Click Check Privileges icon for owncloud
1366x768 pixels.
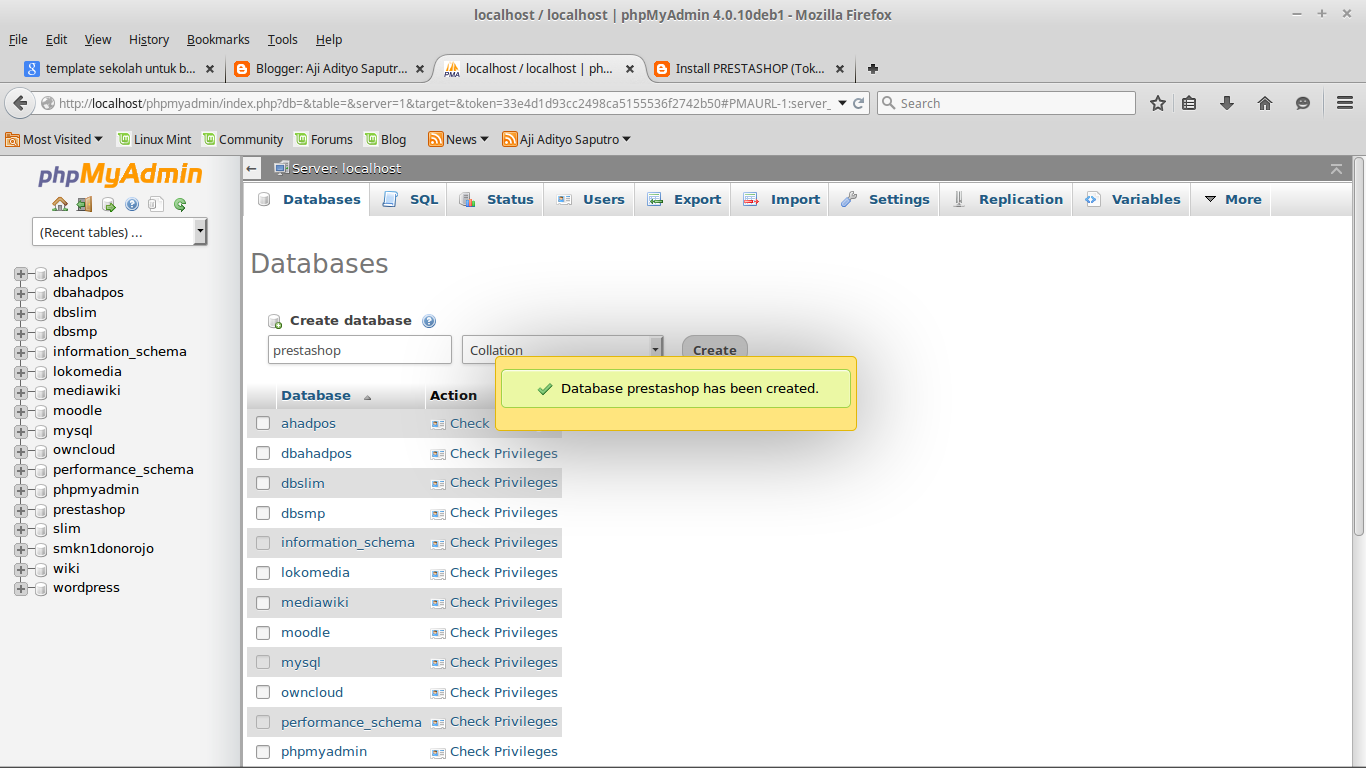point(438,692)
